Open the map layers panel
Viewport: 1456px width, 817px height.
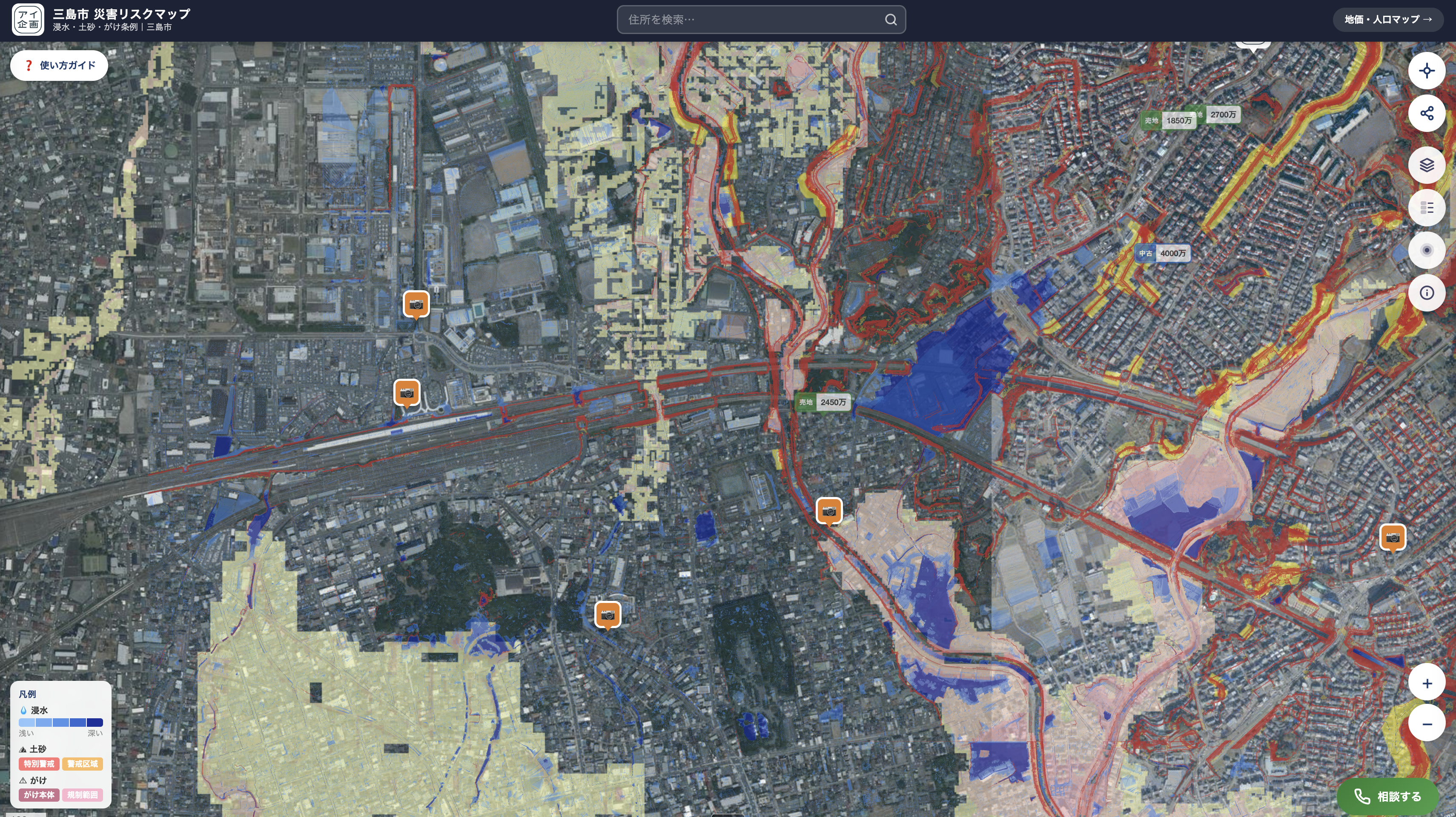(x=1426, y=165)
